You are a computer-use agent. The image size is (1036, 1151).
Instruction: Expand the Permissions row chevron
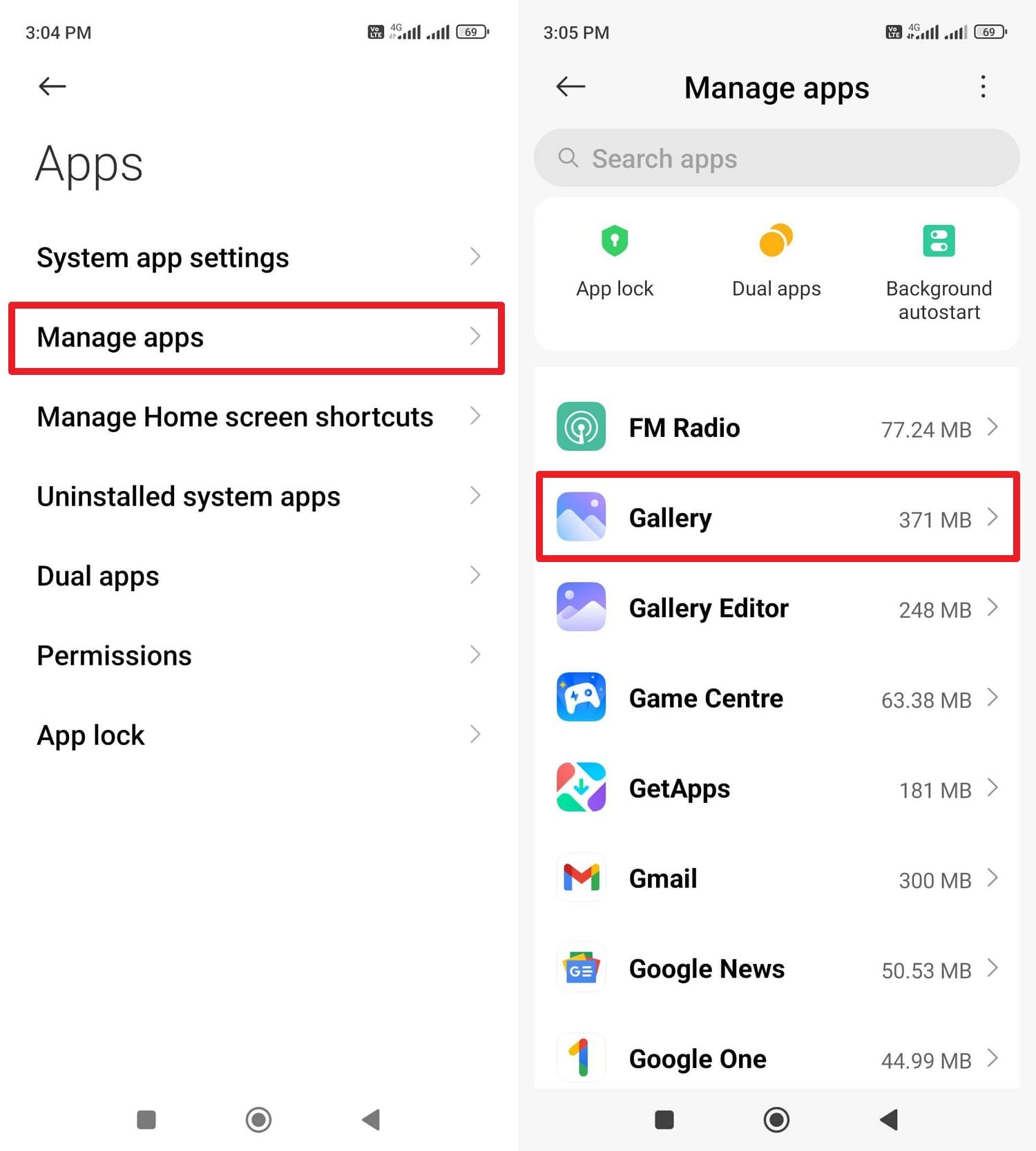tap(475, 655)
